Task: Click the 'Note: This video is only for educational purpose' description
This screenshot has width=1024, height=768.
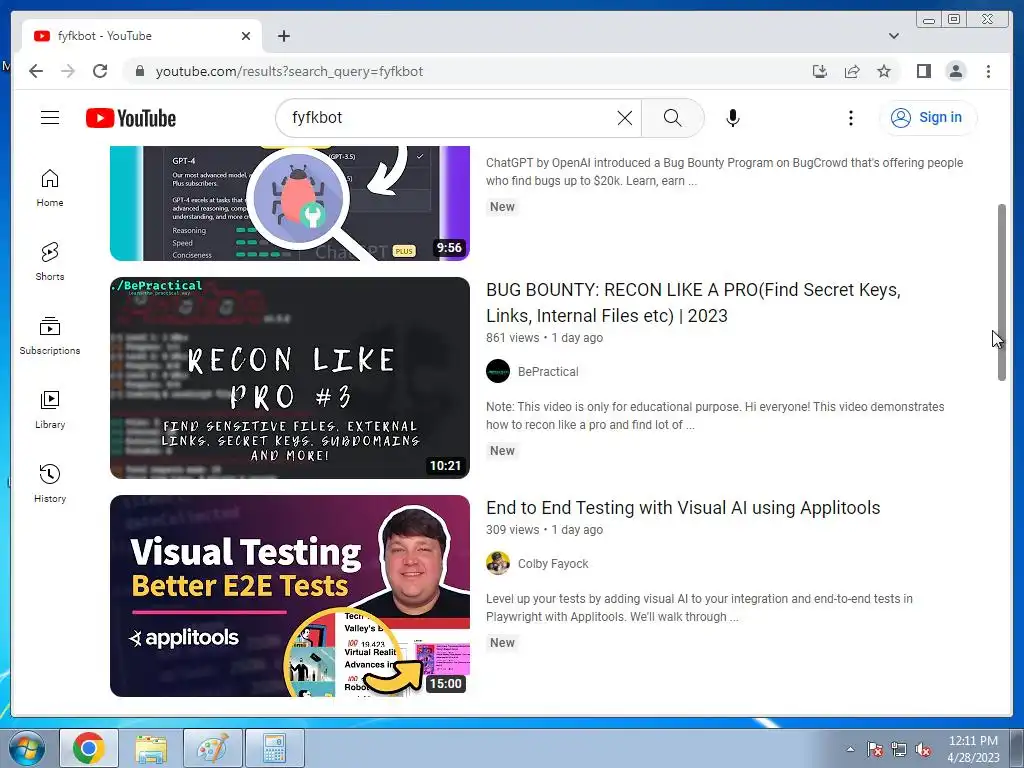Action: point(715,415)
